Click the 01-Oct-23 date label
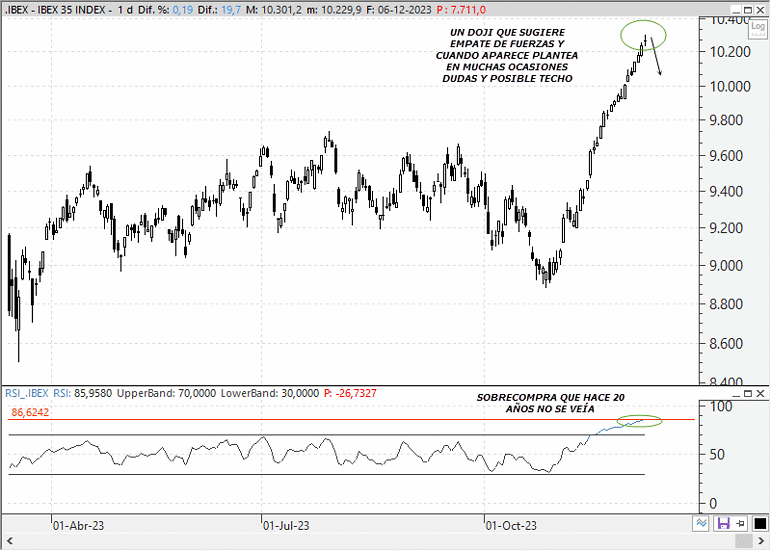Viewport: 771px width, 551px height. point(511,525)
